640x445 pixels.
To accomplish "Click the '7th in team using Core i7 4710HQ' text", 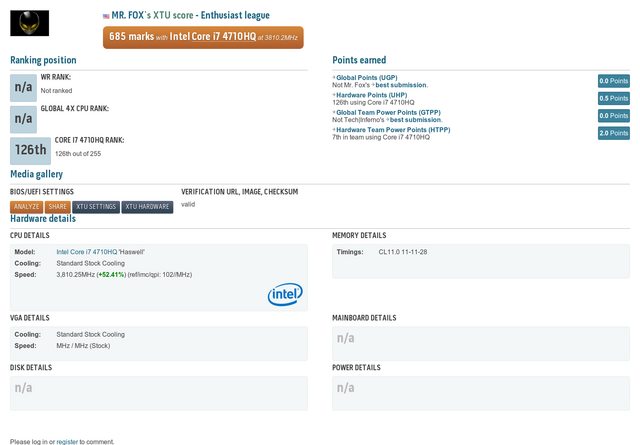I will 381,137.
